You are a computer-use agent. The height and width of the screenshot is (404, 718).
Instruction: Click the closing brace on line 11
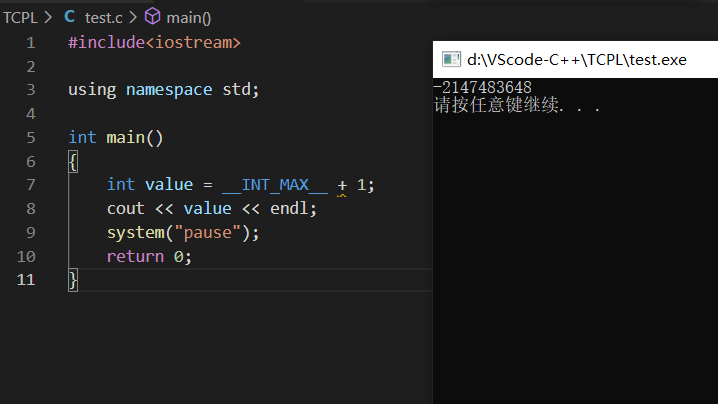pyautogui.click(x=73, y=280)
